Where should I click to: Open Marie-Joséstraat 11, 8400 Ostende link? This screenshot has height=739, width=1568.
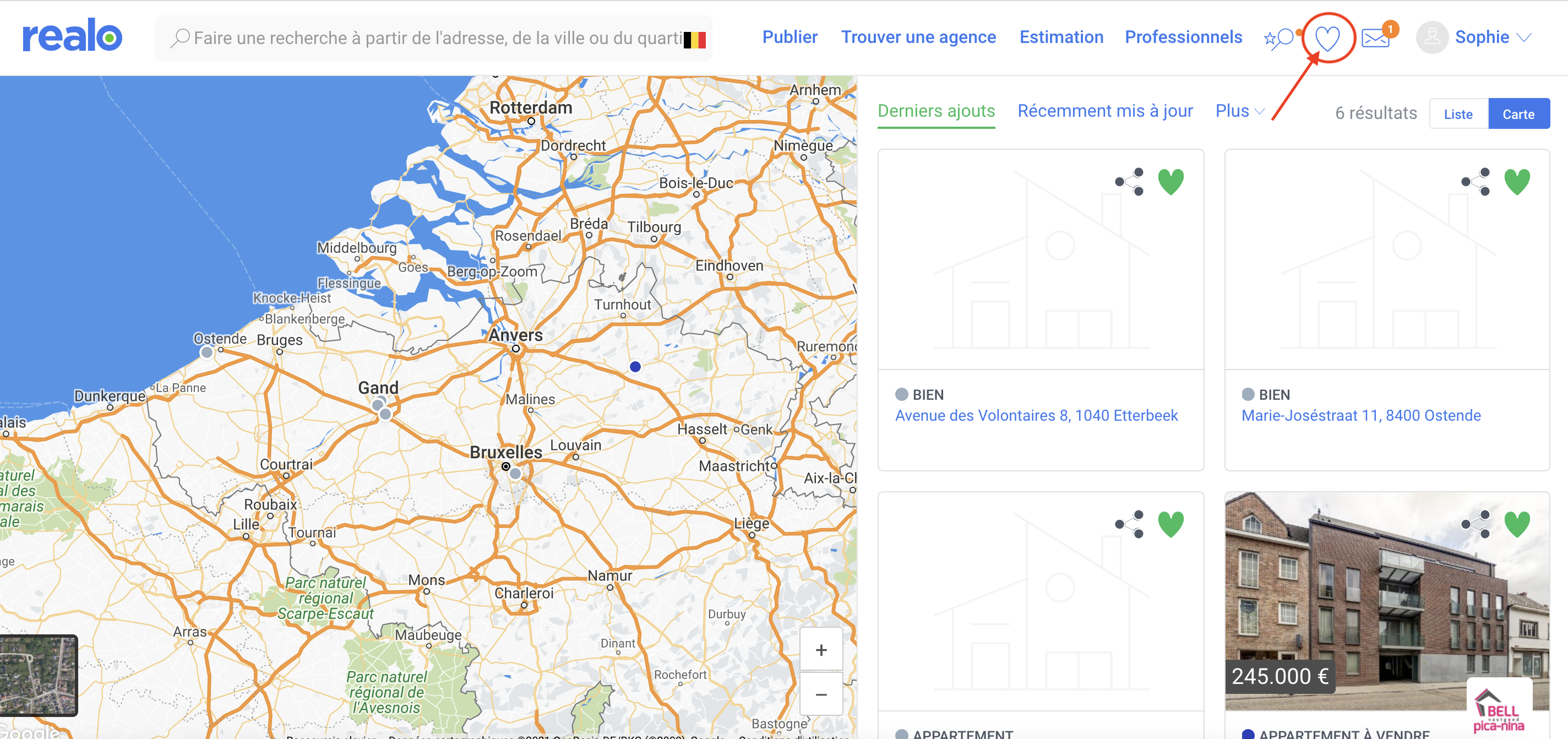click(x=1360, y=415)
